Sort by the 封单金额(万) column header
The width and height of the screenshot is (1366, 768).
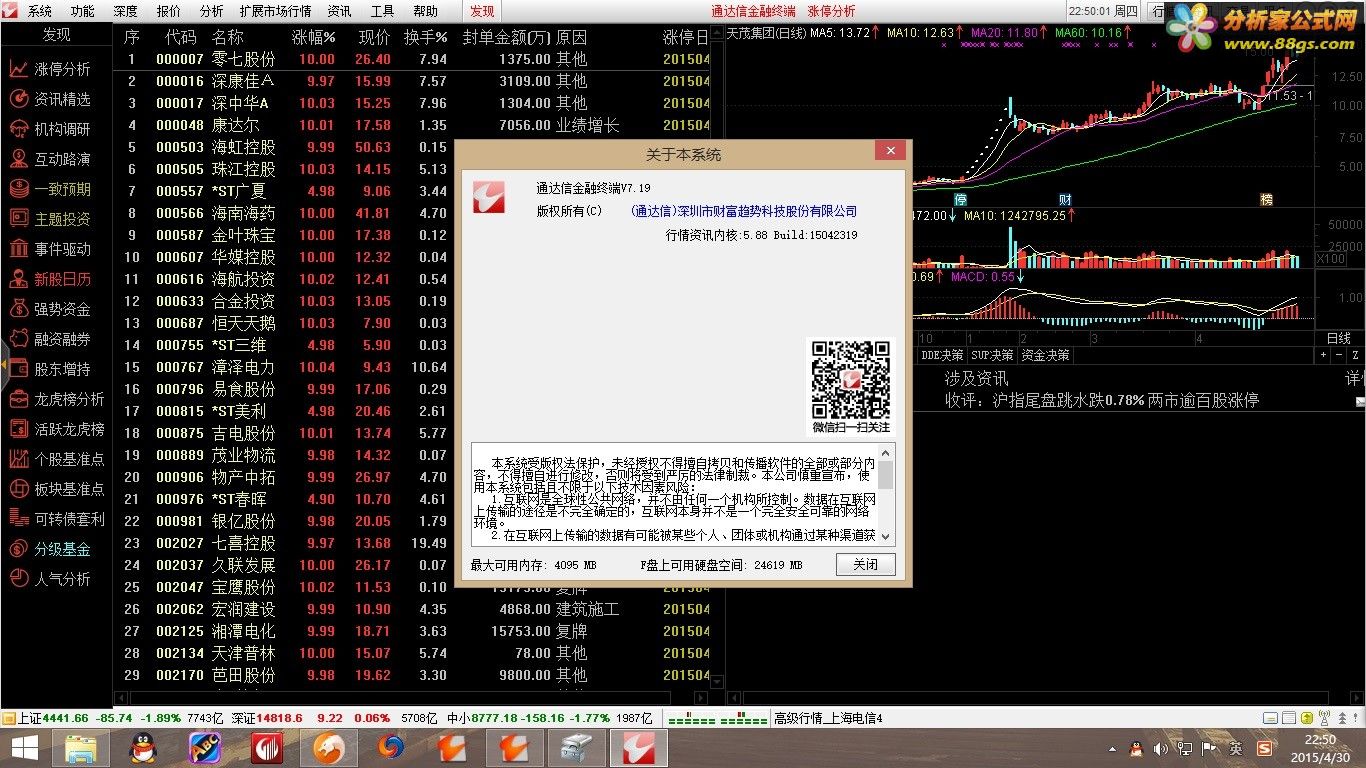click(x=506, y=37)
